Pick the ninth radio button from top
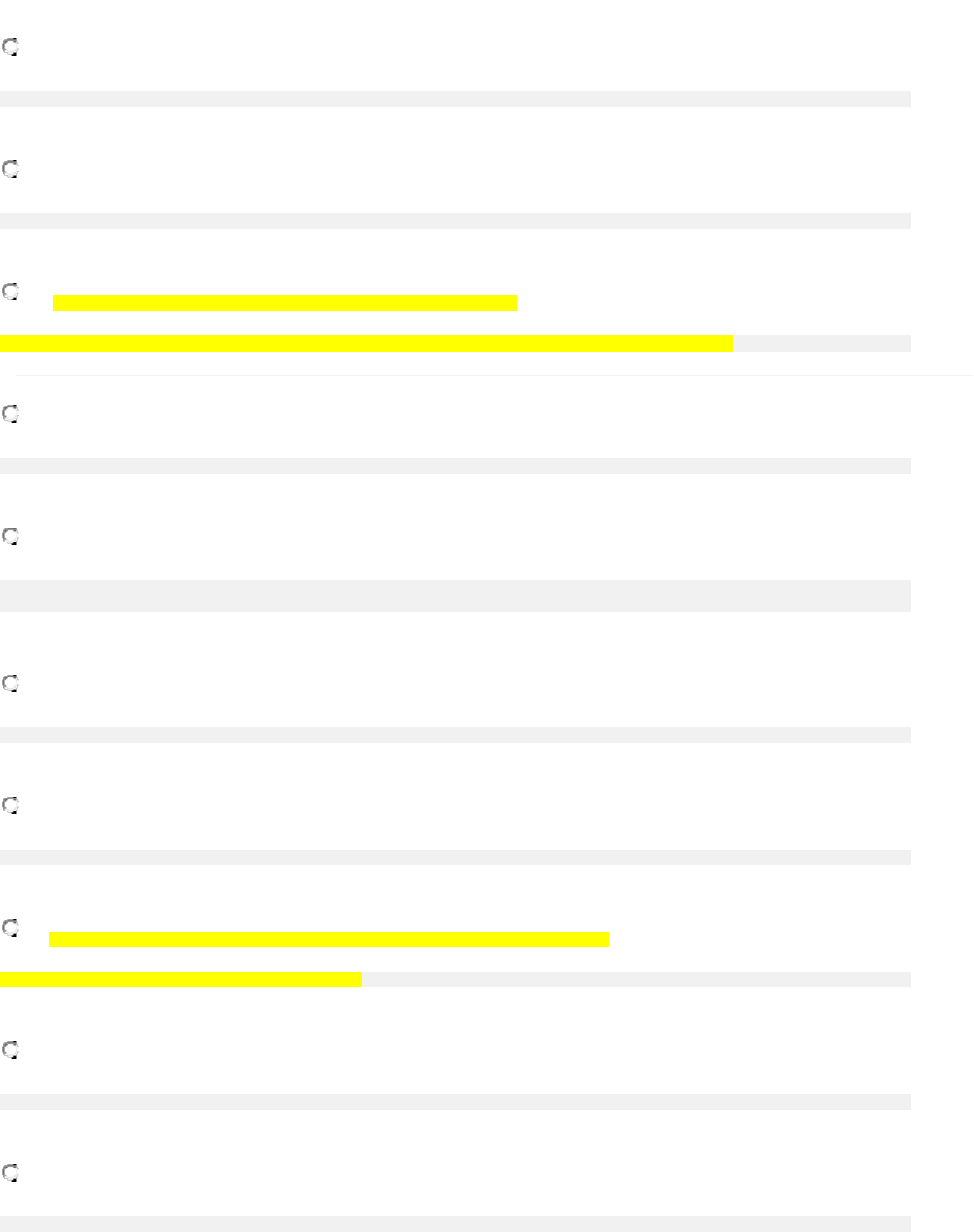This screenshot has width=974, height=1232. pos(10,1050)
